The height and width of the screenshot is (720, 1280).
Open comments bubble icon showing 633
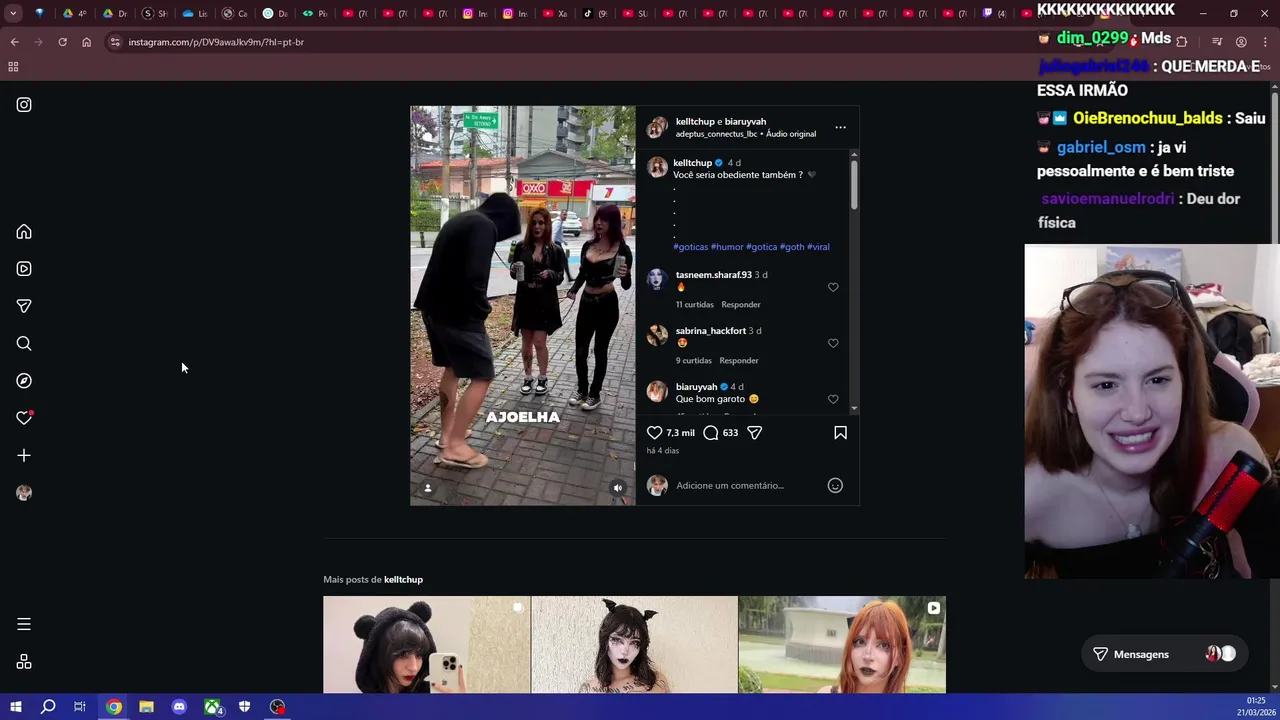tap(711, 433)
